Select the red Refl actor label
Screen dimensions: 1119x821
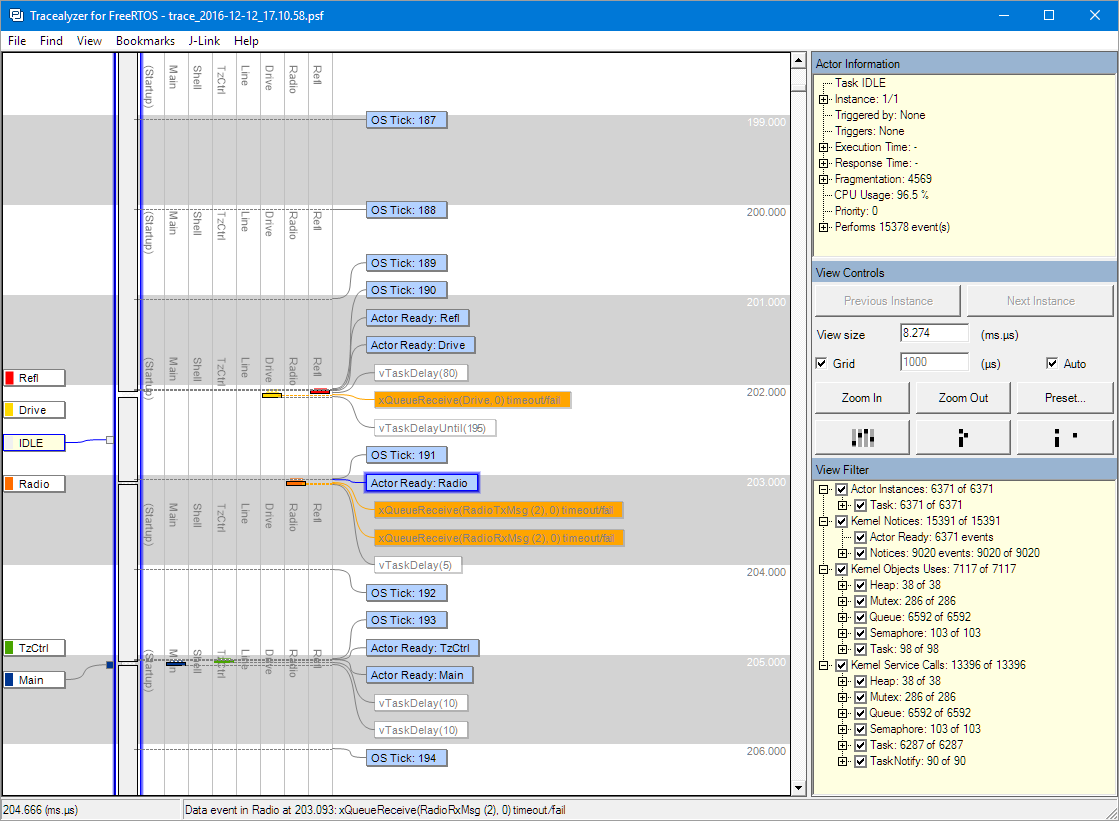click(34, 378)
